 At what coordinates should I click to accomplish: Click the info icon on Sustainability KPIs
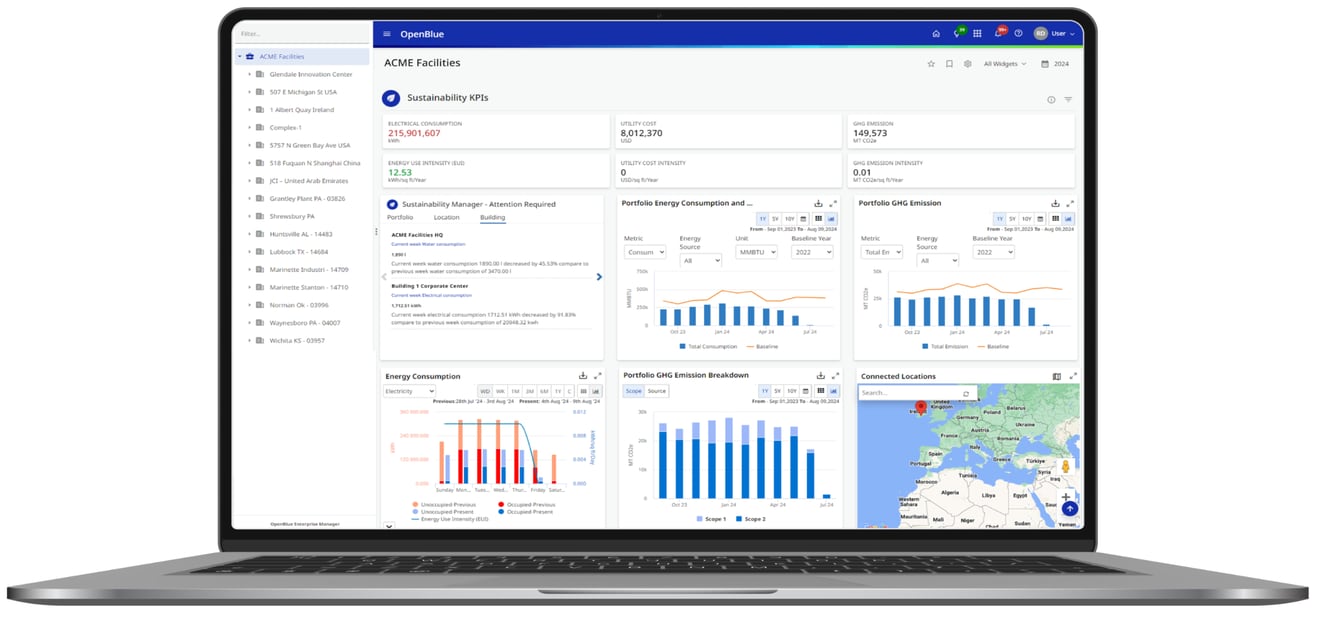pos(1051,99)
